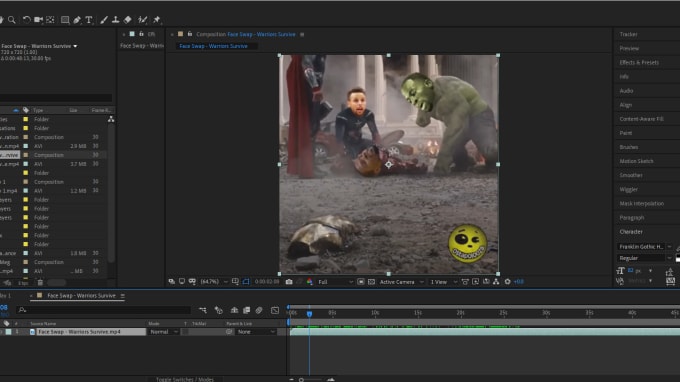Open blending Mode dropdown showing Normal
Screen dimensions: 680x382
[163, 332]
